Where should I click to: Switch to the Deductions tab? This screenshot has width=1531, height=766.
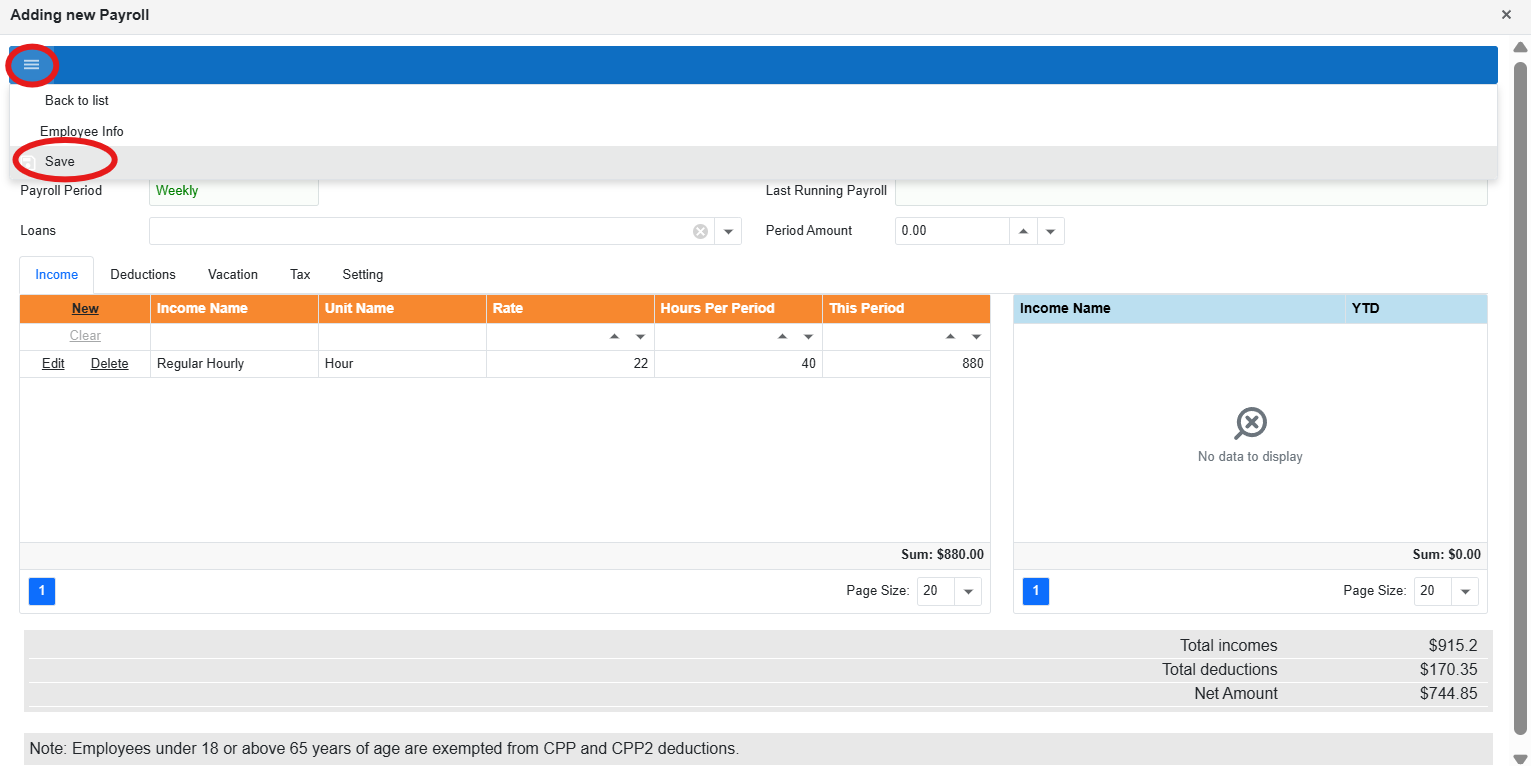(143, 274)
